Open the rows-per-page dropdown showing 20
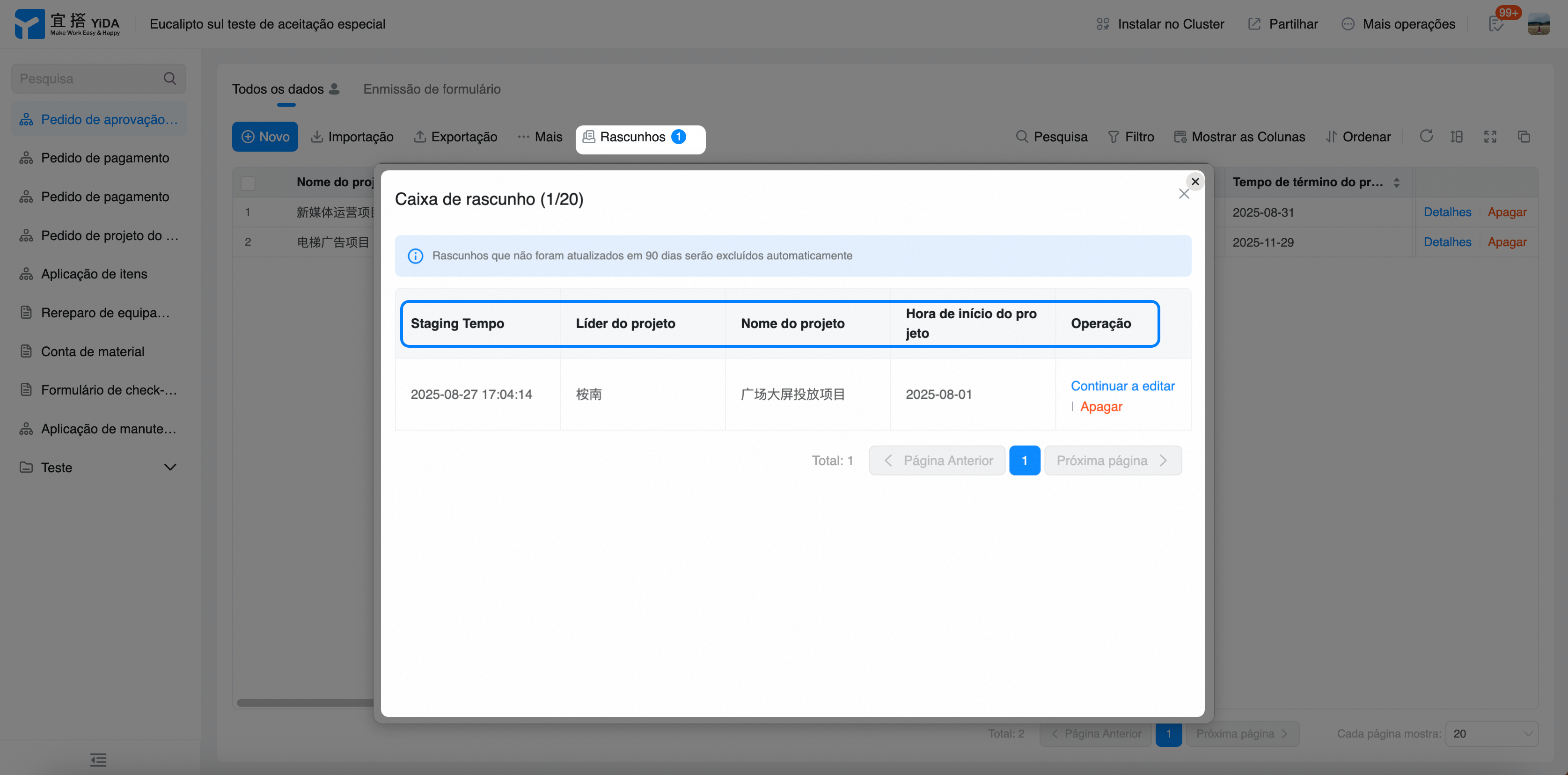This screenshot has height=775, width=1568. (1491, 734)
